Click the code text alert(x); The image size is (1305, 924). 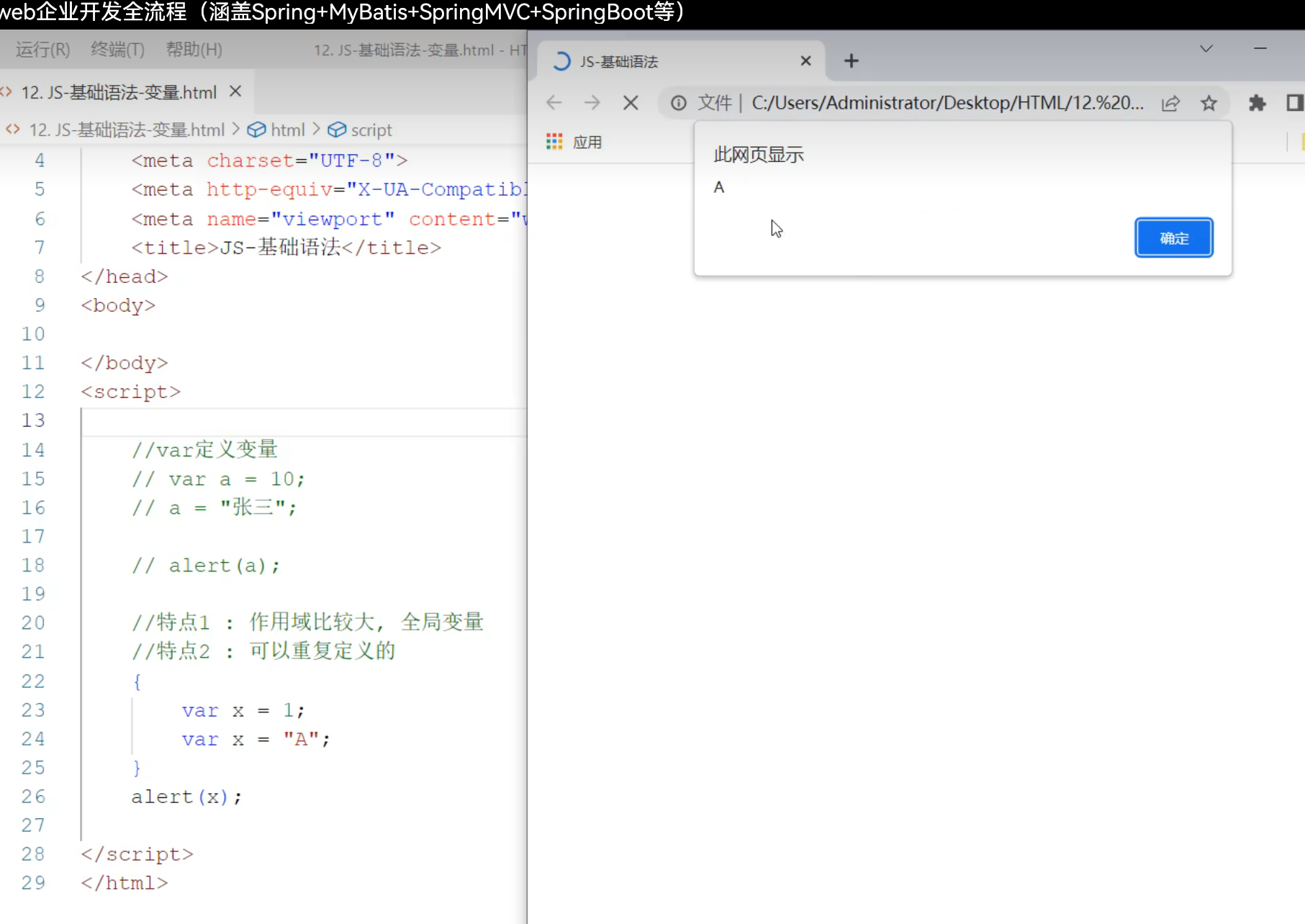pyautogui.click(x=186, y=797)
